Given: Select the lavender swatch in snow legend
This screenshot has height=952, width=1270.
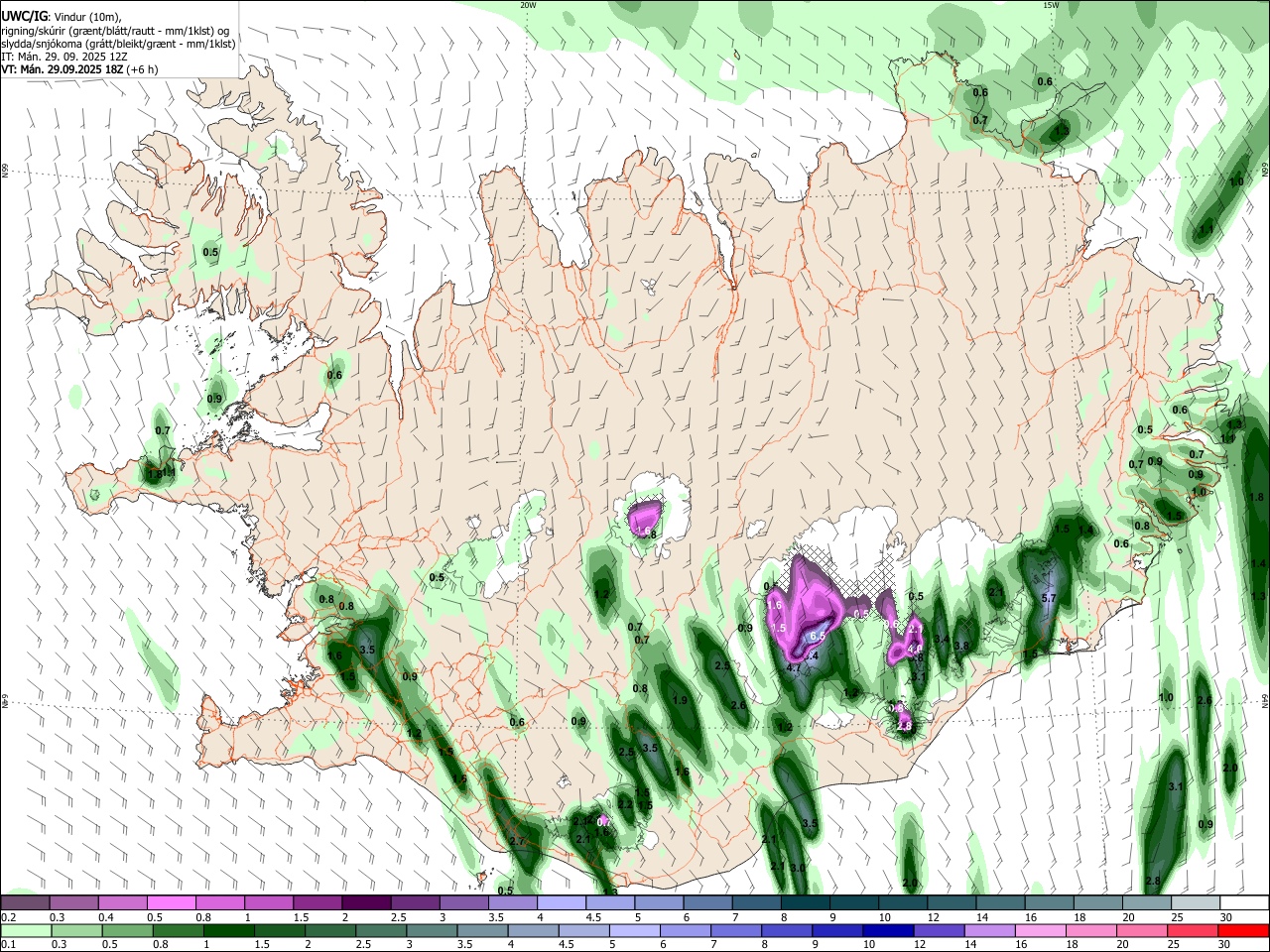Looking at the screenshot, I should click(x=560, y=901).
